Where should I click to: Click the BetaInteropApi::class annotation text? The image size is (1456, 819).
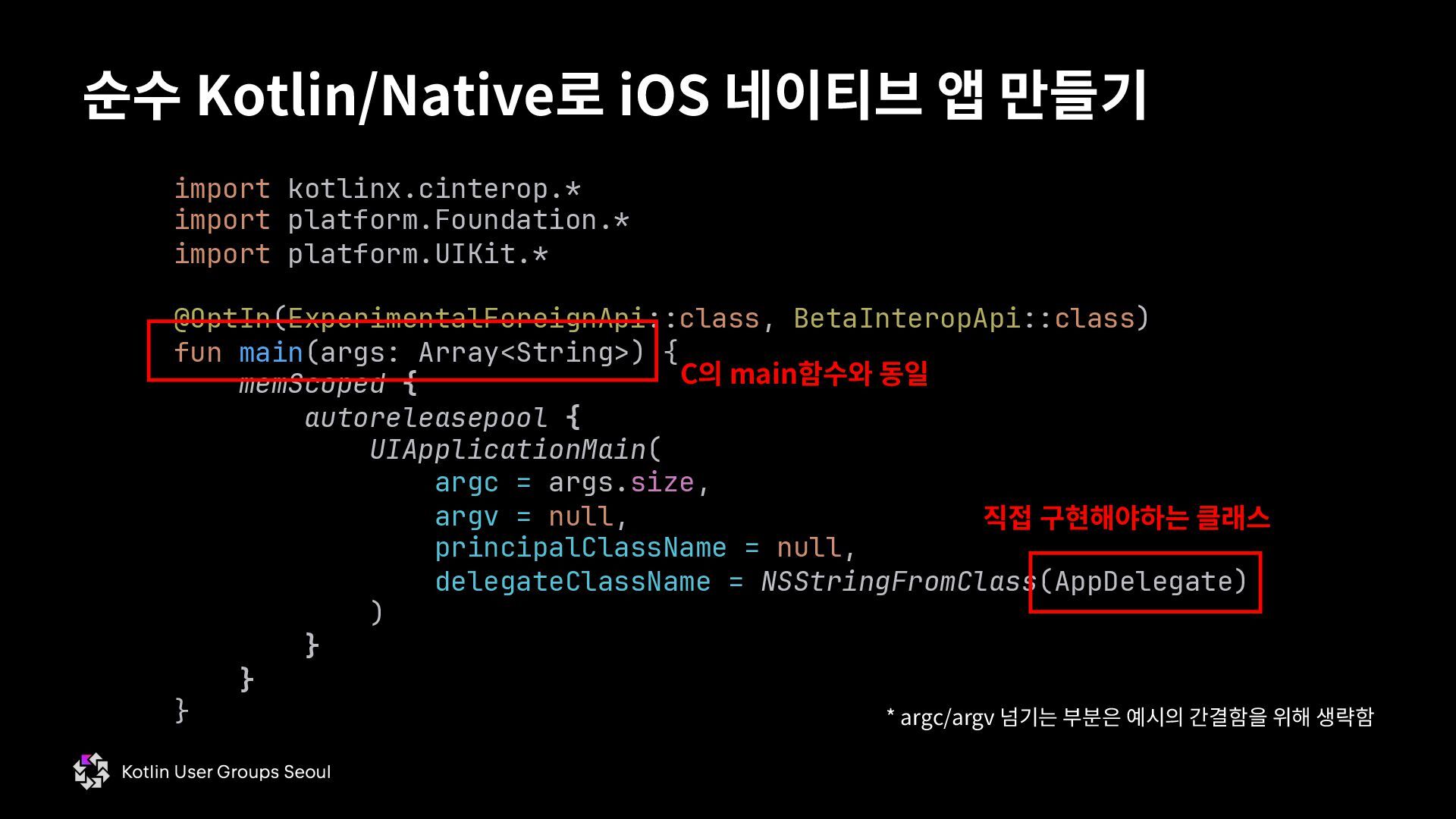coord(963,318)
